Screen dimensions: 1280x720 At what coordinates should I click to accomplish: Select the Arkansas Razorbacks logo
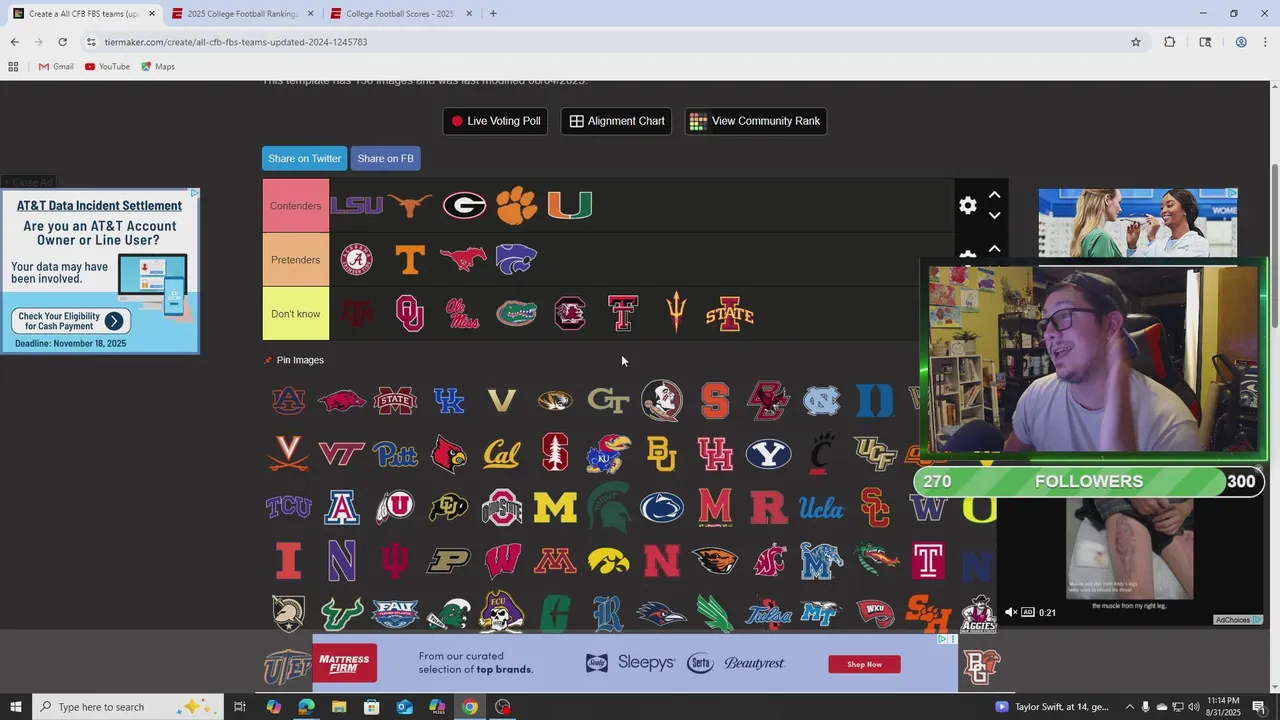[341, 401]
